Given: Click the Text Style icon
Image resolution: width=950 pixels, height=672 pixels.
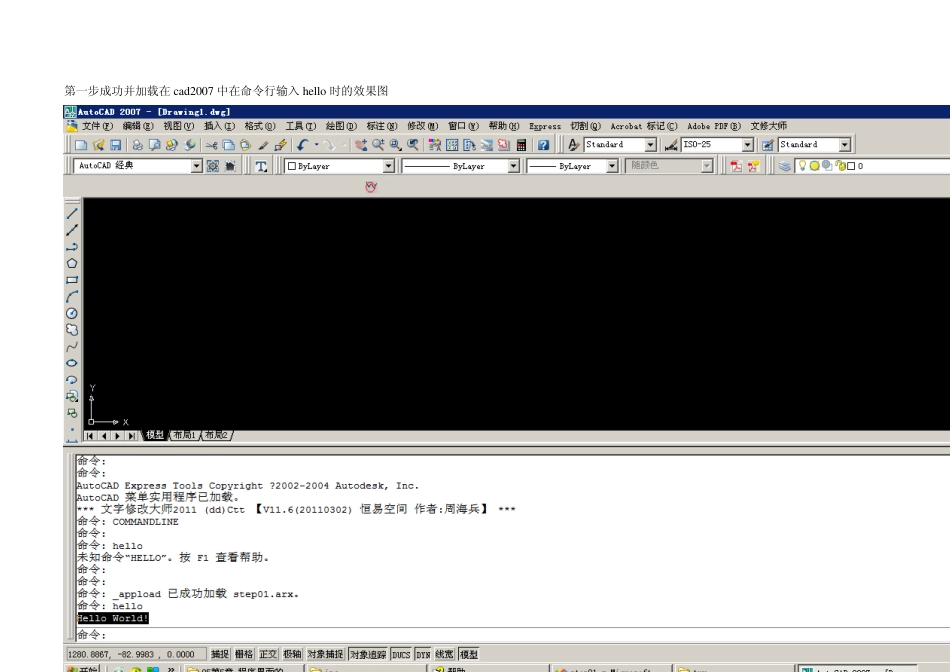Looking at the screenshot, I should pyautogui.click(x=573, y=145).
